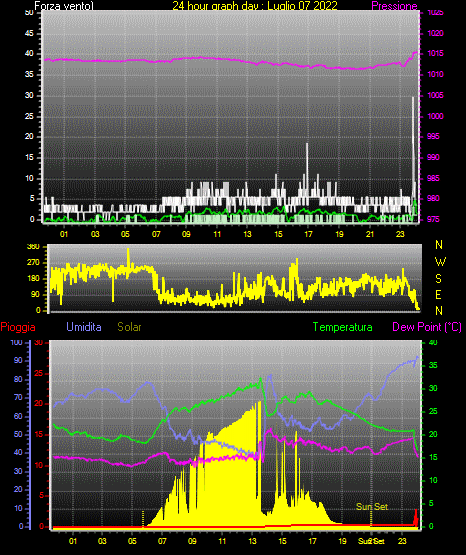Click the 1000 pressure axis value
The image size is (466, 555).
coord(435,116)
